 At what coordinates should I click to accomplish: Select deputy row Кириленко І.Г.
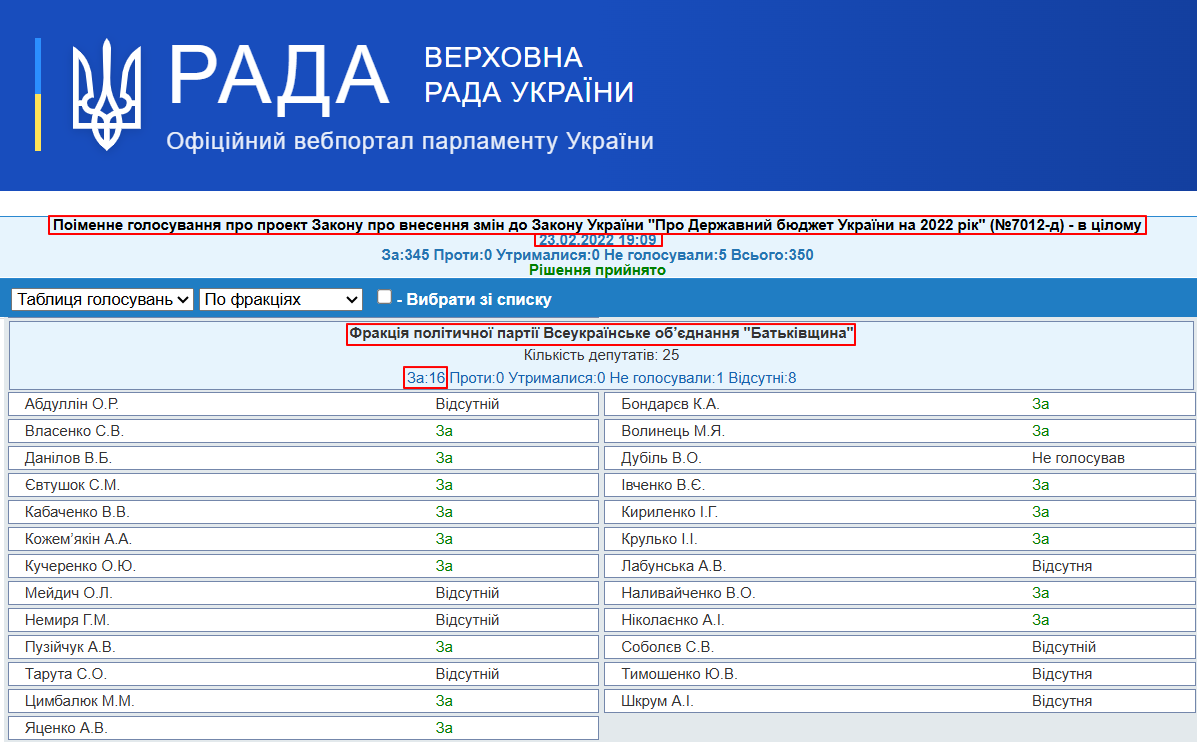click(x=900, y=512)
